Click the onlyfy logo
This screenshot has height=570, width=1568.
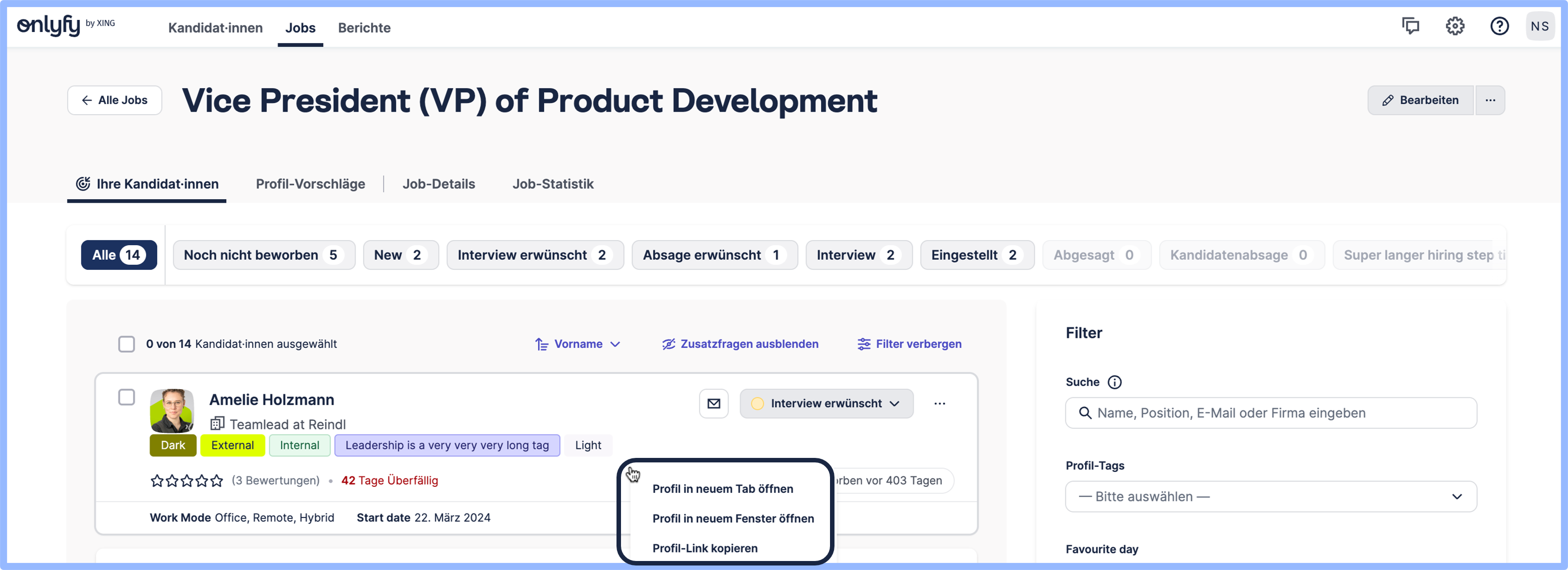click(48, 26)
